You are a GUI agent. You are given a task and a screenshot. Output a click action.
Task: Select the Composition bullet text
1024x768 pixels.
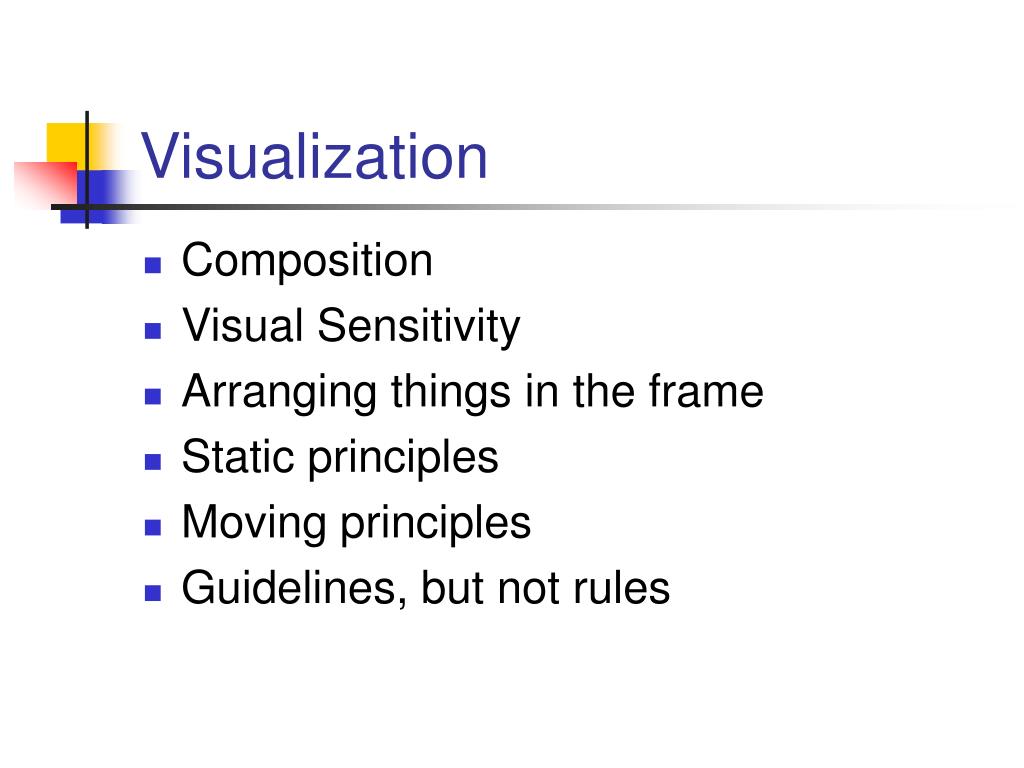[x=307, y=261]
